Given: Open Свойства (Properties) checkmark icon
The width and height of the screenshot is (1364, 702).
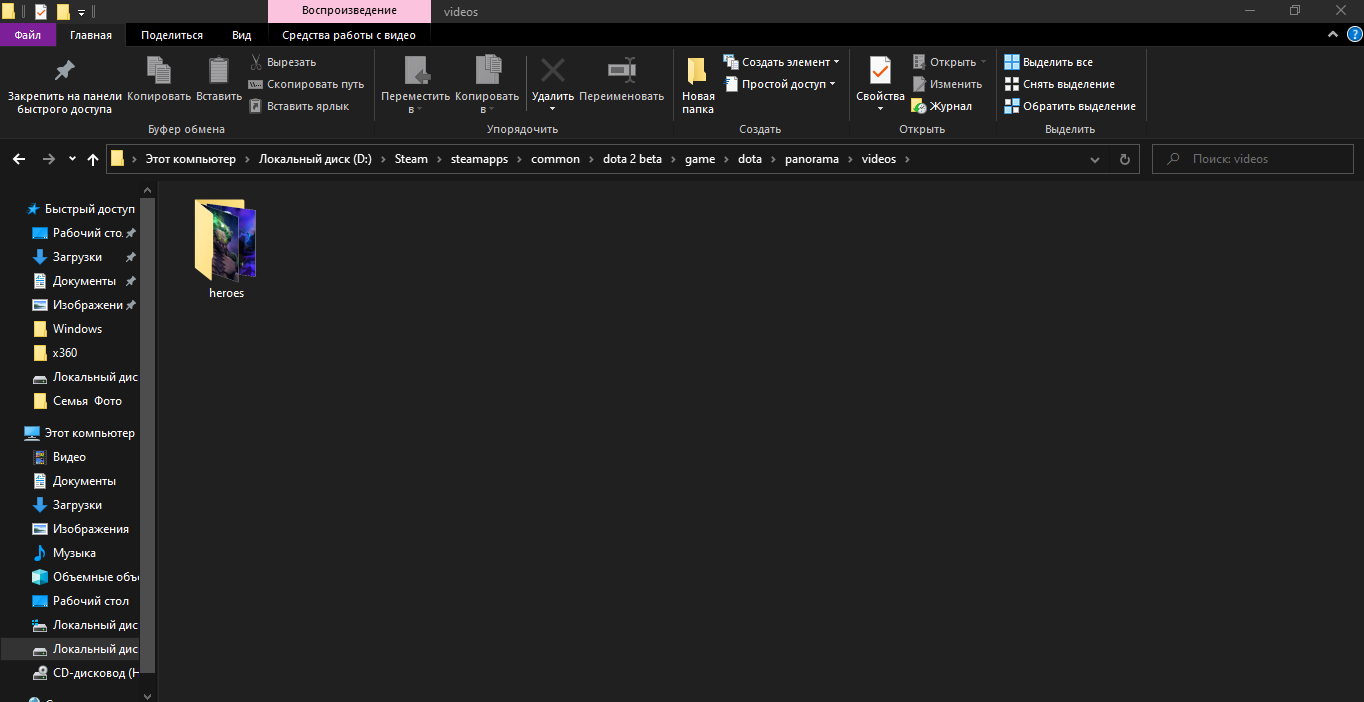Looking at the screenshot, I should tap(880, 71).
